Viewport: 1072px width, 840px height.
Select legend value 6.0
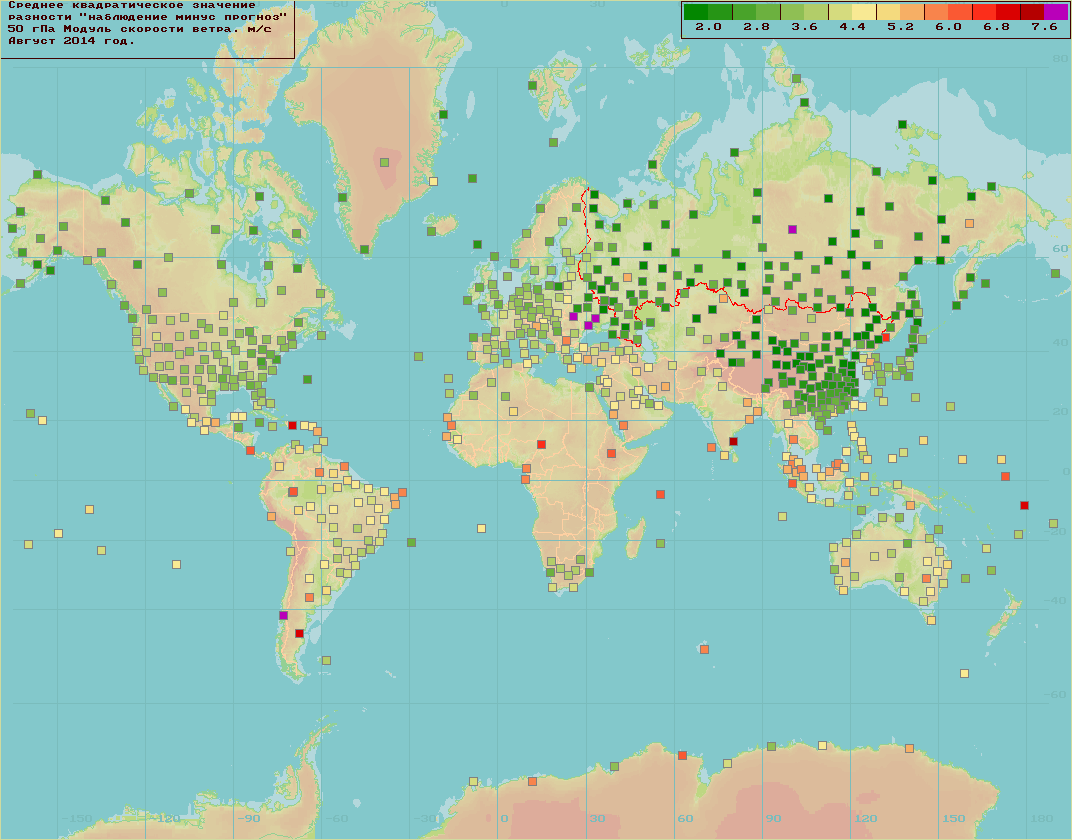point(948,27)
